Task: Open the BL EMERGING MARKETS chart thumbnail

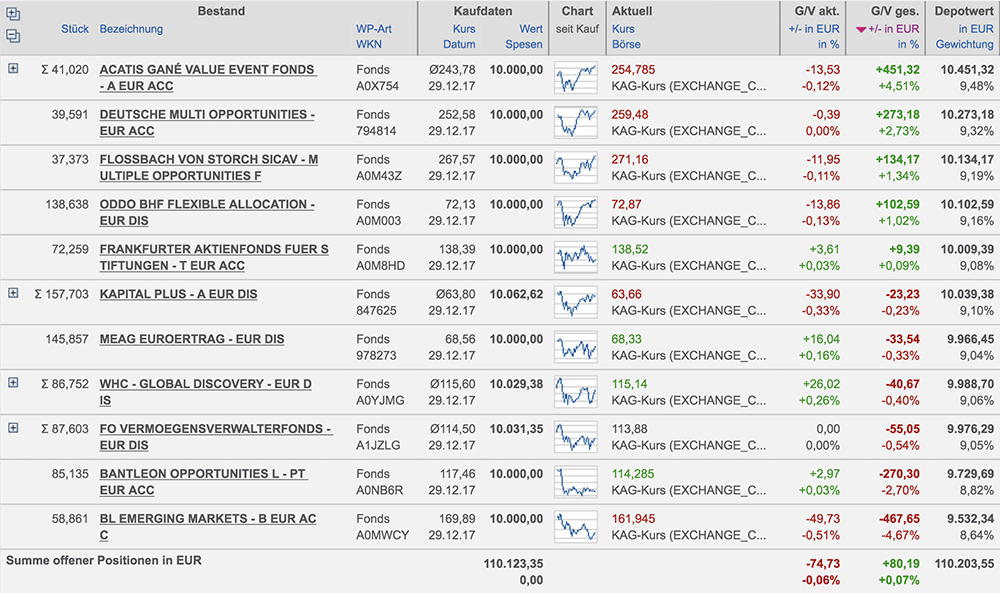Action: [x=576, y=526]
